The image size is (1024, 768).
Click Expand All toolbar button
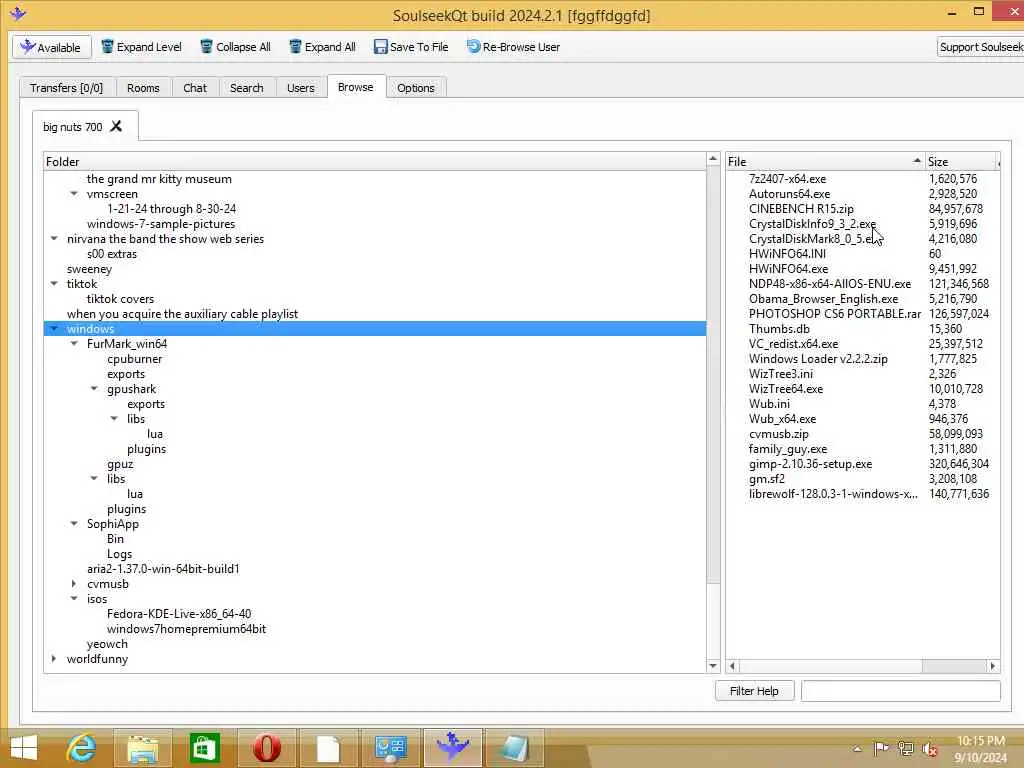pos(323,47)
